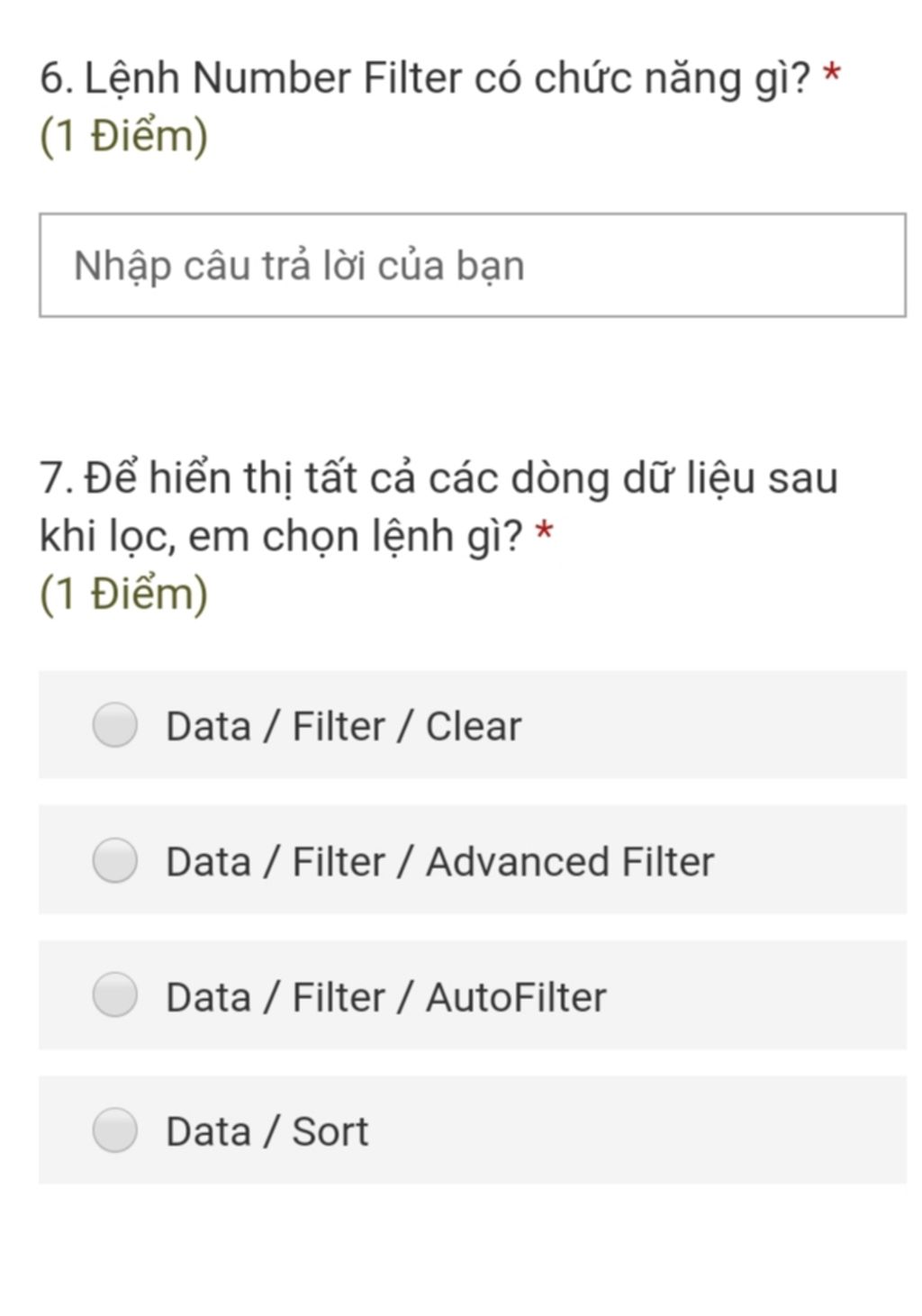Click the "Data / Filter / AutoFilter" option text
The height and width of the screenshot is (1316, 922).
tap(385, 997)
